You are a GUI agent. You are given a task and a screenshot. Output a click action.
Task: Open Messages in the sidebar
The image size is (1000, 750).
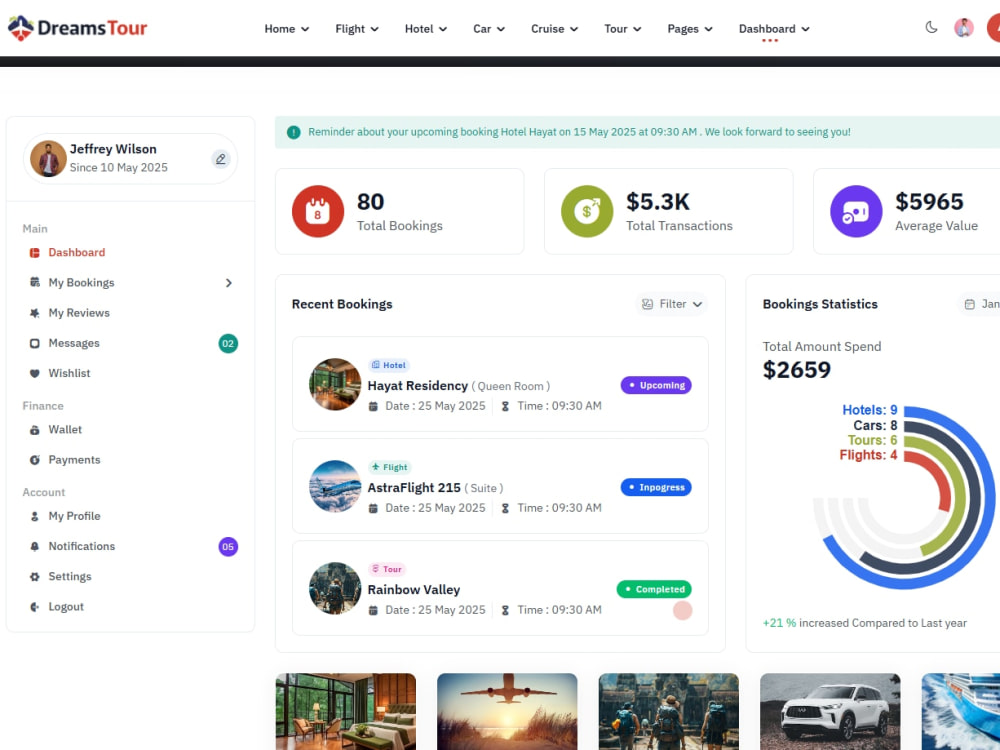(74, 343)
